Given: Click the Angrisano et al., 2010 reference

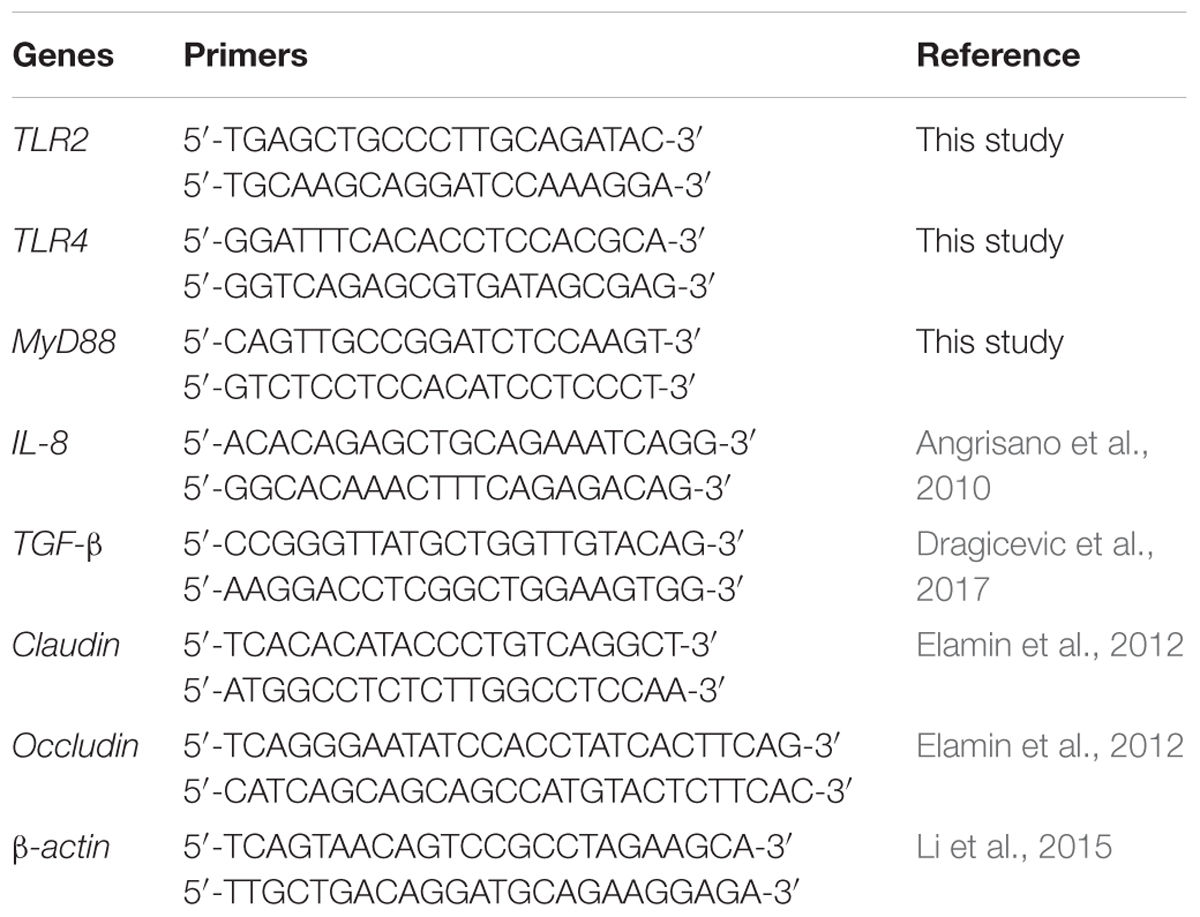Looking at the screenshot, I should point(1032,464).
